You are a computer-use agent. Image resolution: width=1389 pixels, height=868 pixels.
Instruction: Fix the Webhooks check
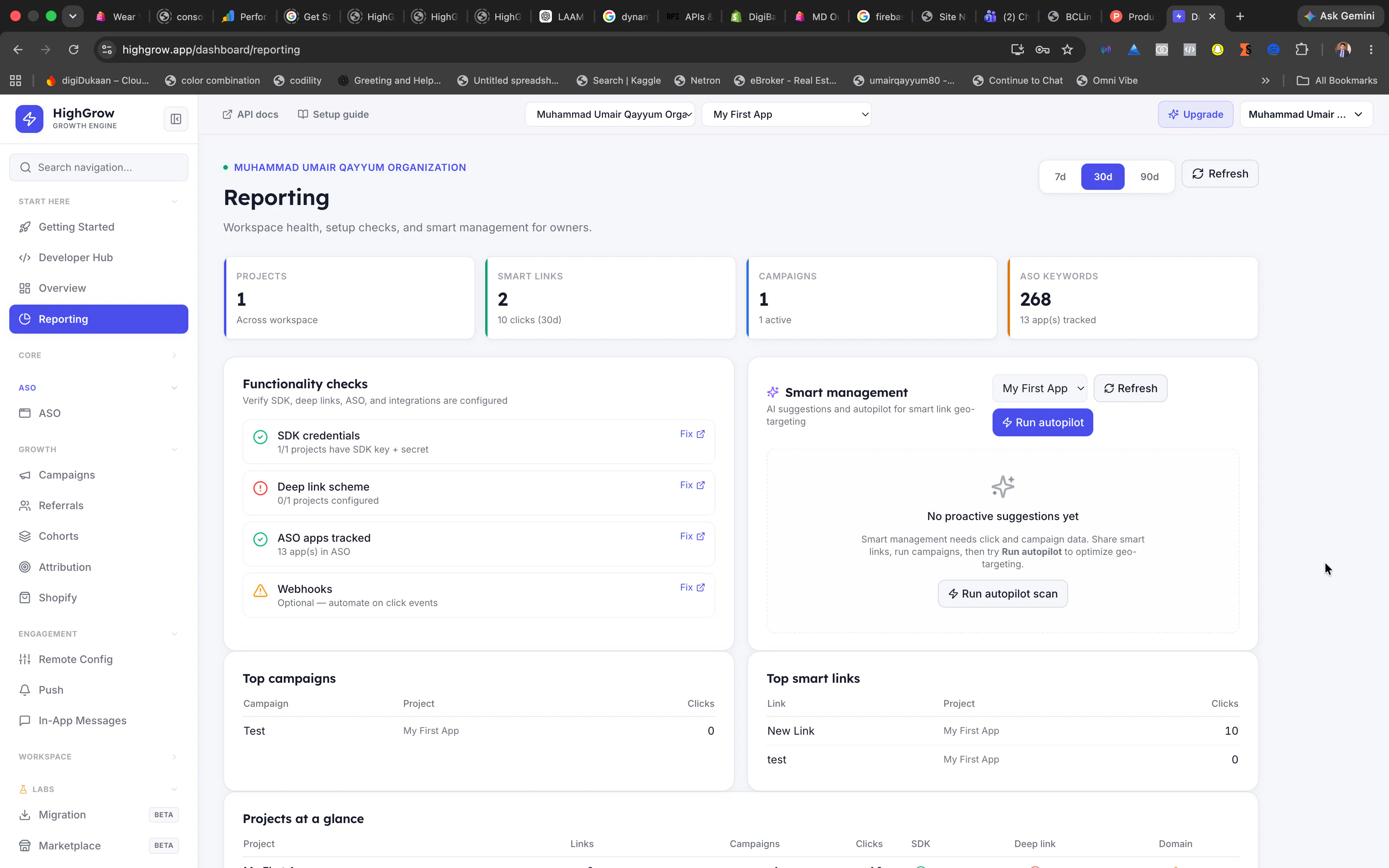tap(692, 587)
